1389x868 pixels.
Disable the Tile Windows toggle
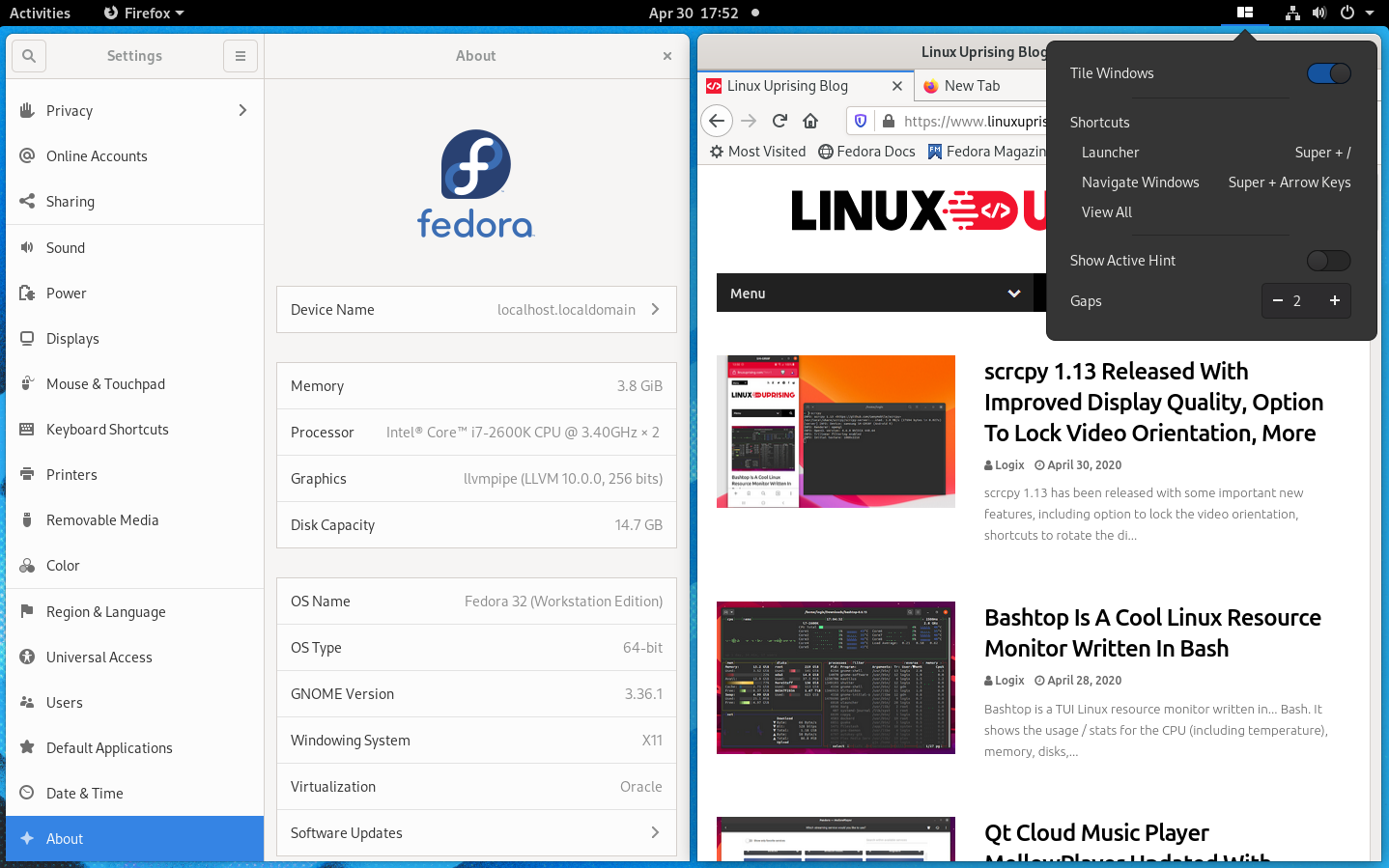tap(1328, 73)
